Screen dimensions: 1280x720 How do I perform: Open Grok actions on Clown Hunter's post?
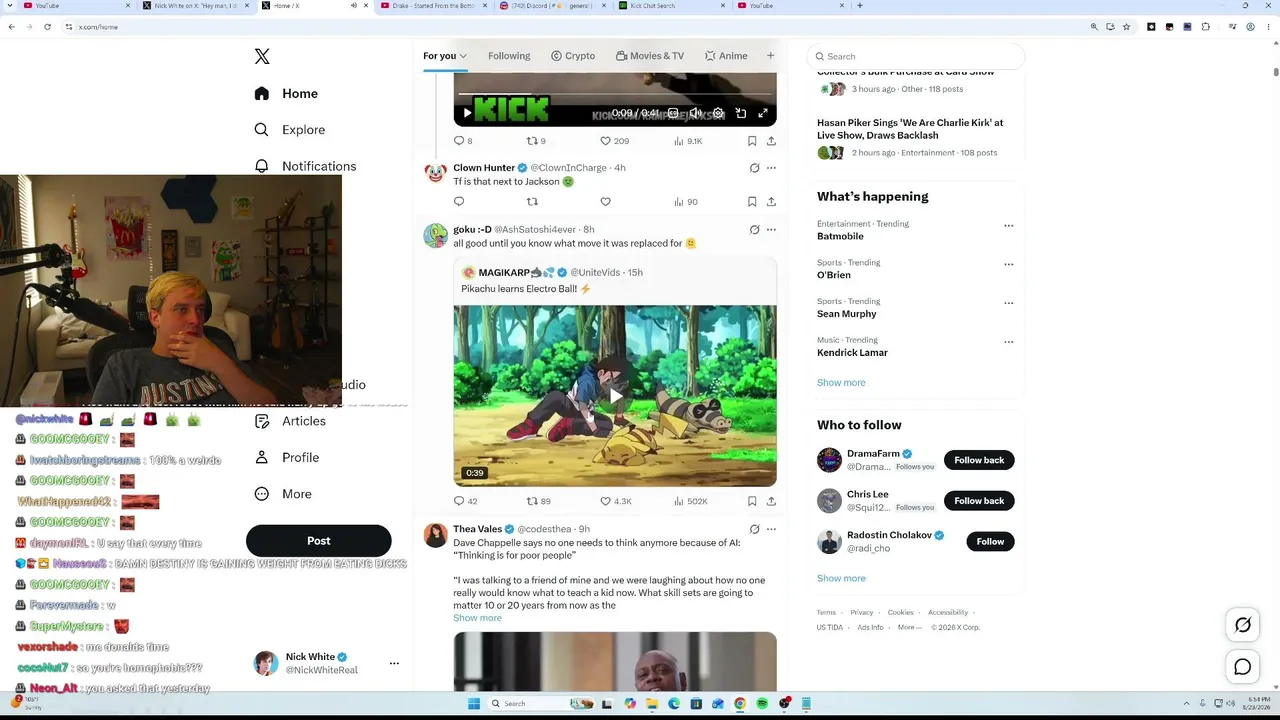[x=754, y=168]
